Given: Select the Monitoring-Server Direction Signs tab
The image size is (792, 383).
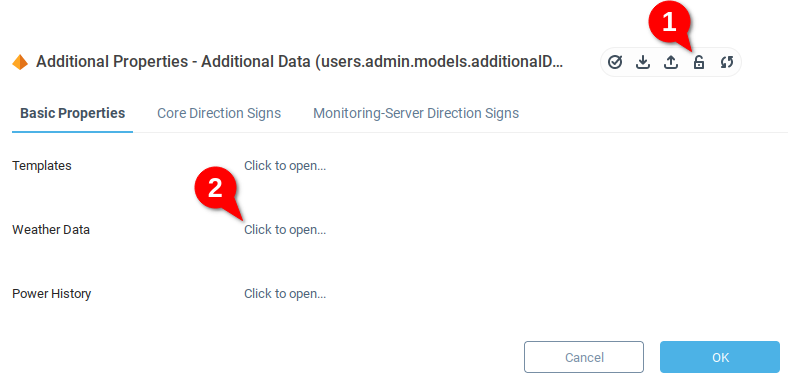Looking at the screenshot, I should [x=416, y=113].
